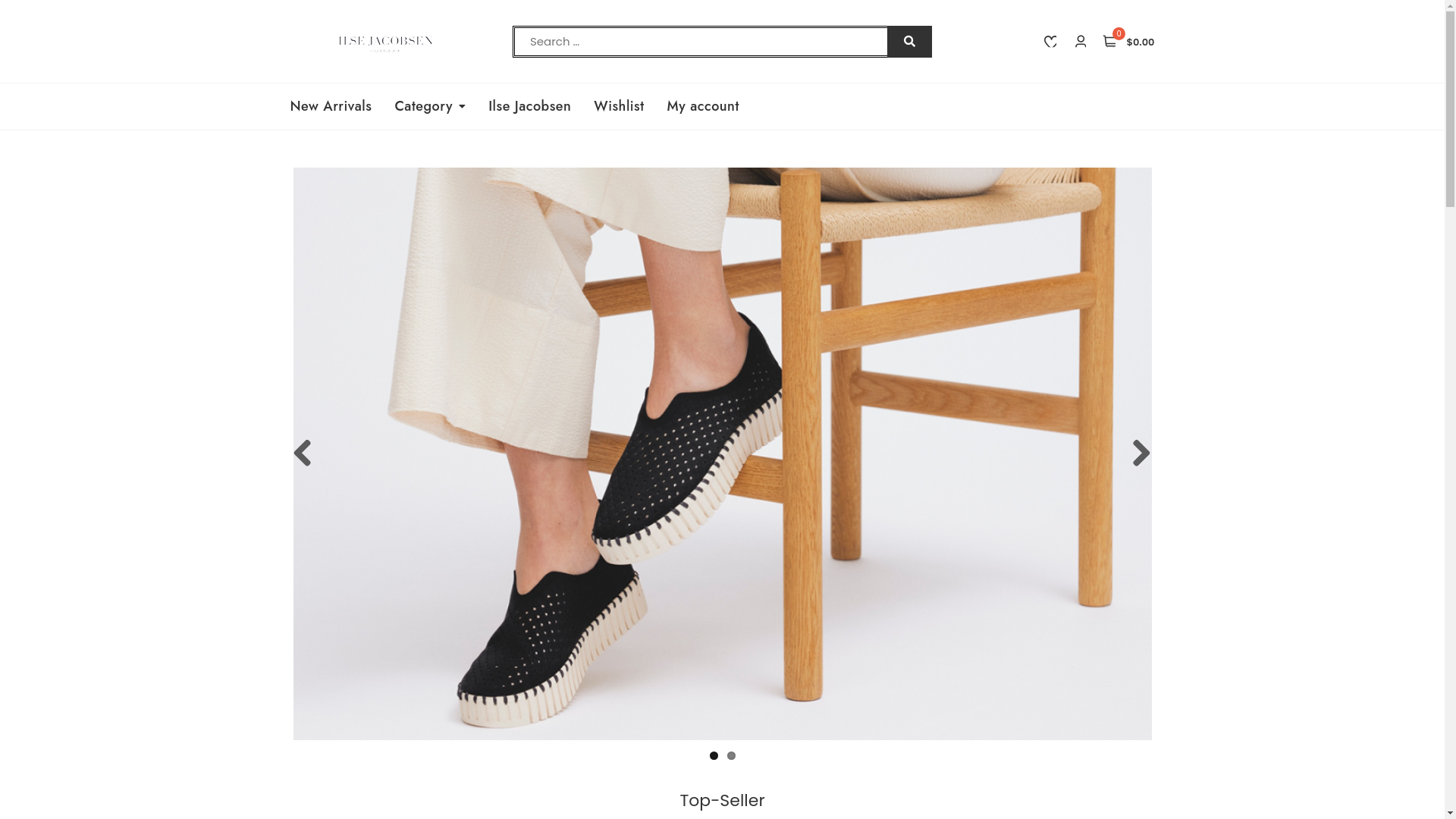Click the Category dropdown arrow
The image size is (1456, 819).
(x=462, y=107)
